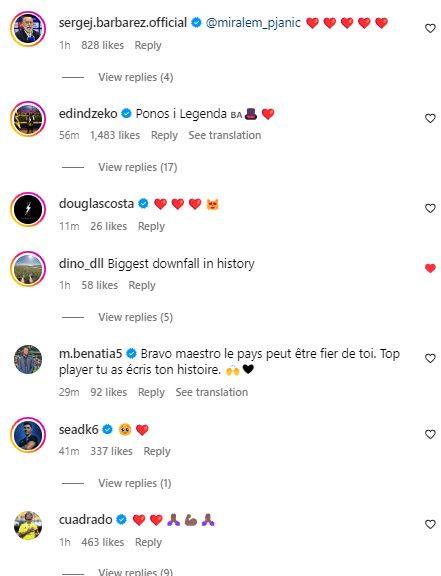Tap heart icon beside cuadrado's comment
The height and width of the screenshot is (576, 441).
[430, 524]
